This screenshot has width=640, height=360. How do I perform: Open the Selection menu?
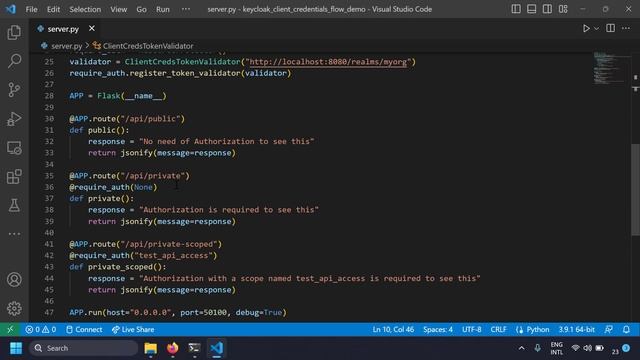[85, 9]
